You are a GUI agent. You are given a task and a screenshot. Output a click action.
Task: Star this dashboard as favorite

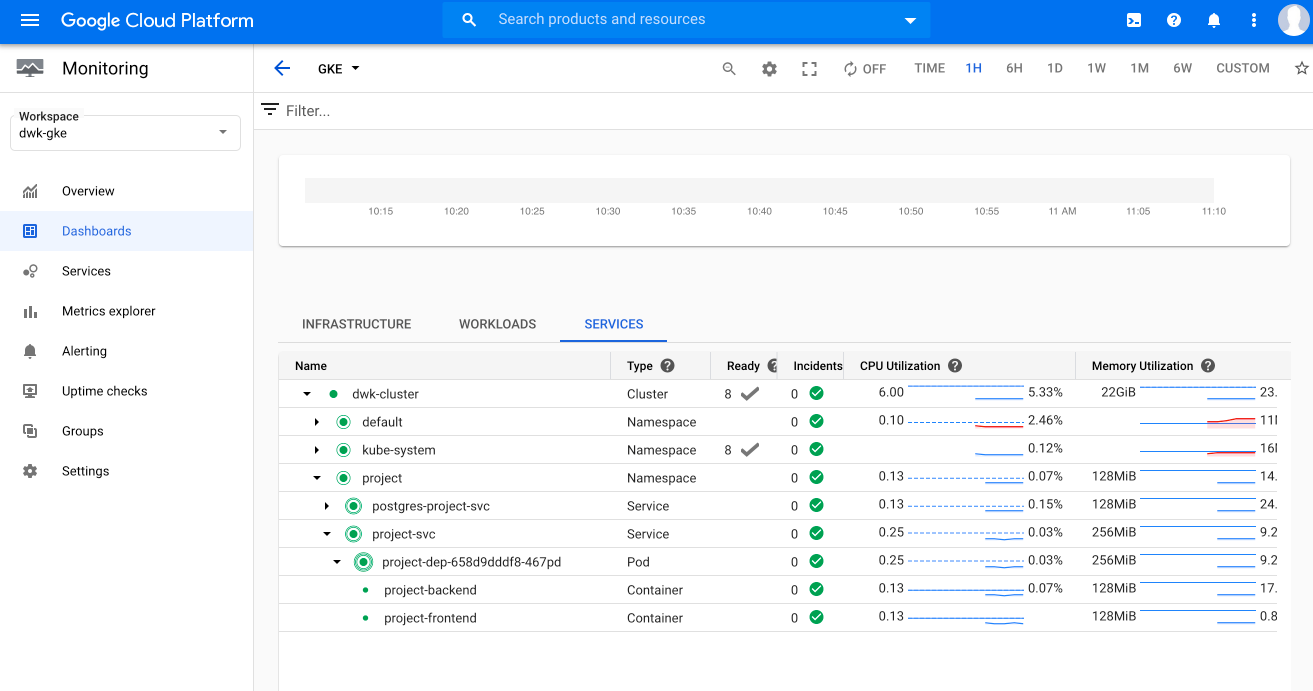point(1301,69)
